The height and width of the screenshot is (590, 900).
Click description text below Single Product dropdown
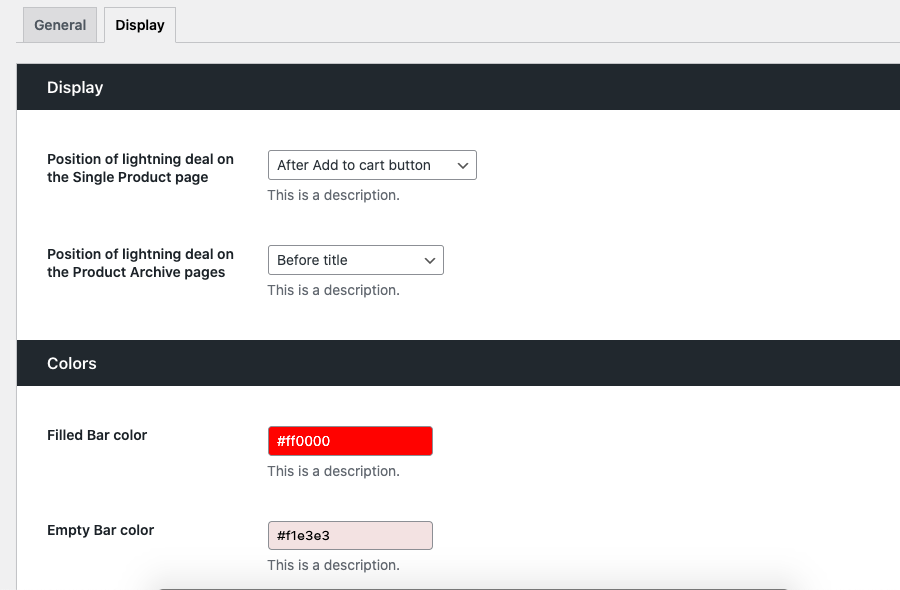tap(333, 195)
